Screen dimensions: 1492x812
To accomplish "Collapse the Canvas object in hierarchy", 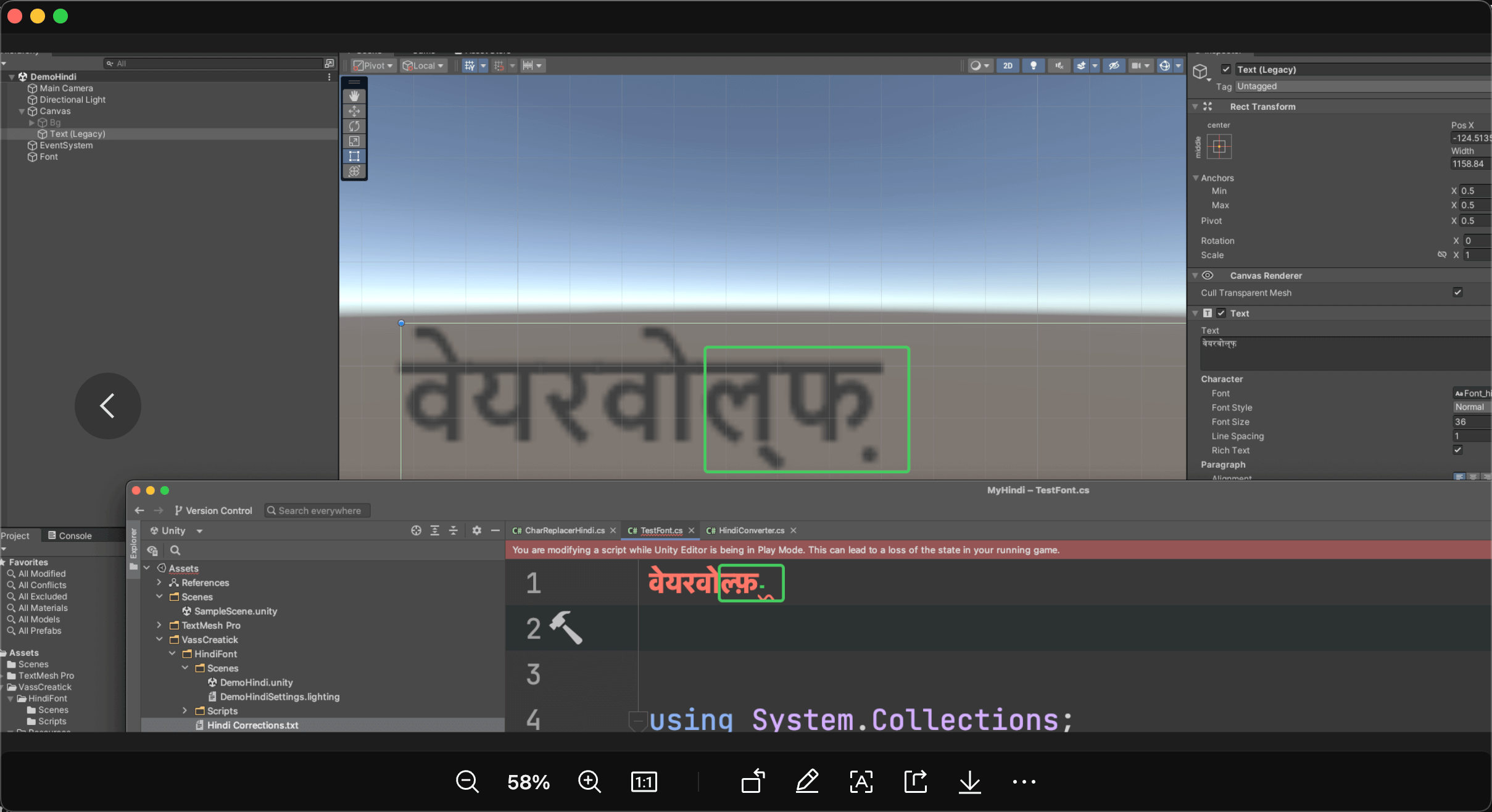I will click(22, 111).
